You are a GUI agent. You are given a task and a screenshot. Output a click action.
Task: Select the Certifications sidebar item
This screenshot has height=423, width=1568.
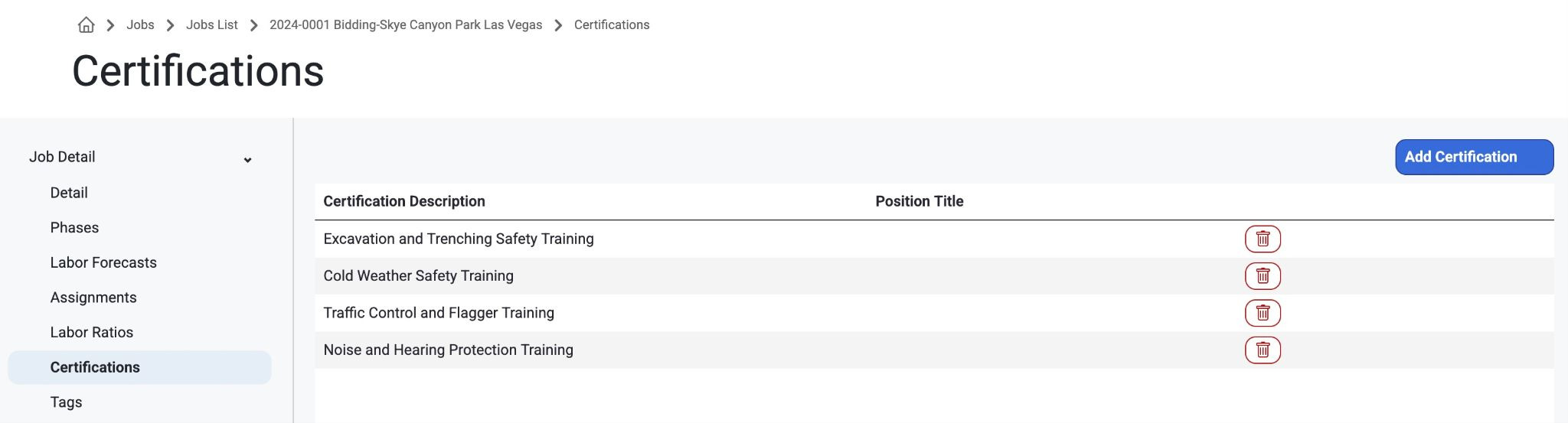139,367
